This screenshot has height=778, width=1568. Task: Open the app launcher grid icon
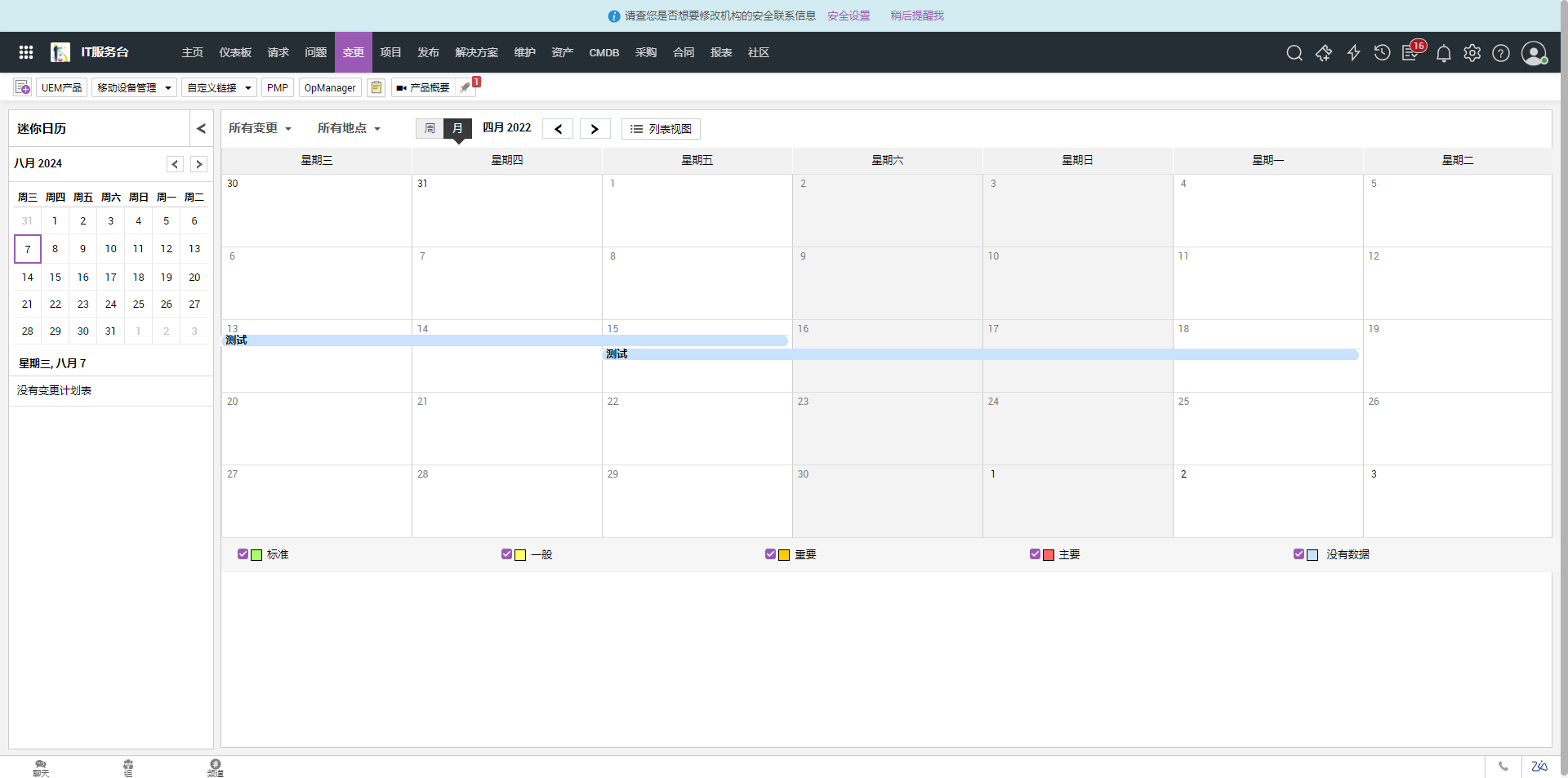coord(26,52)
